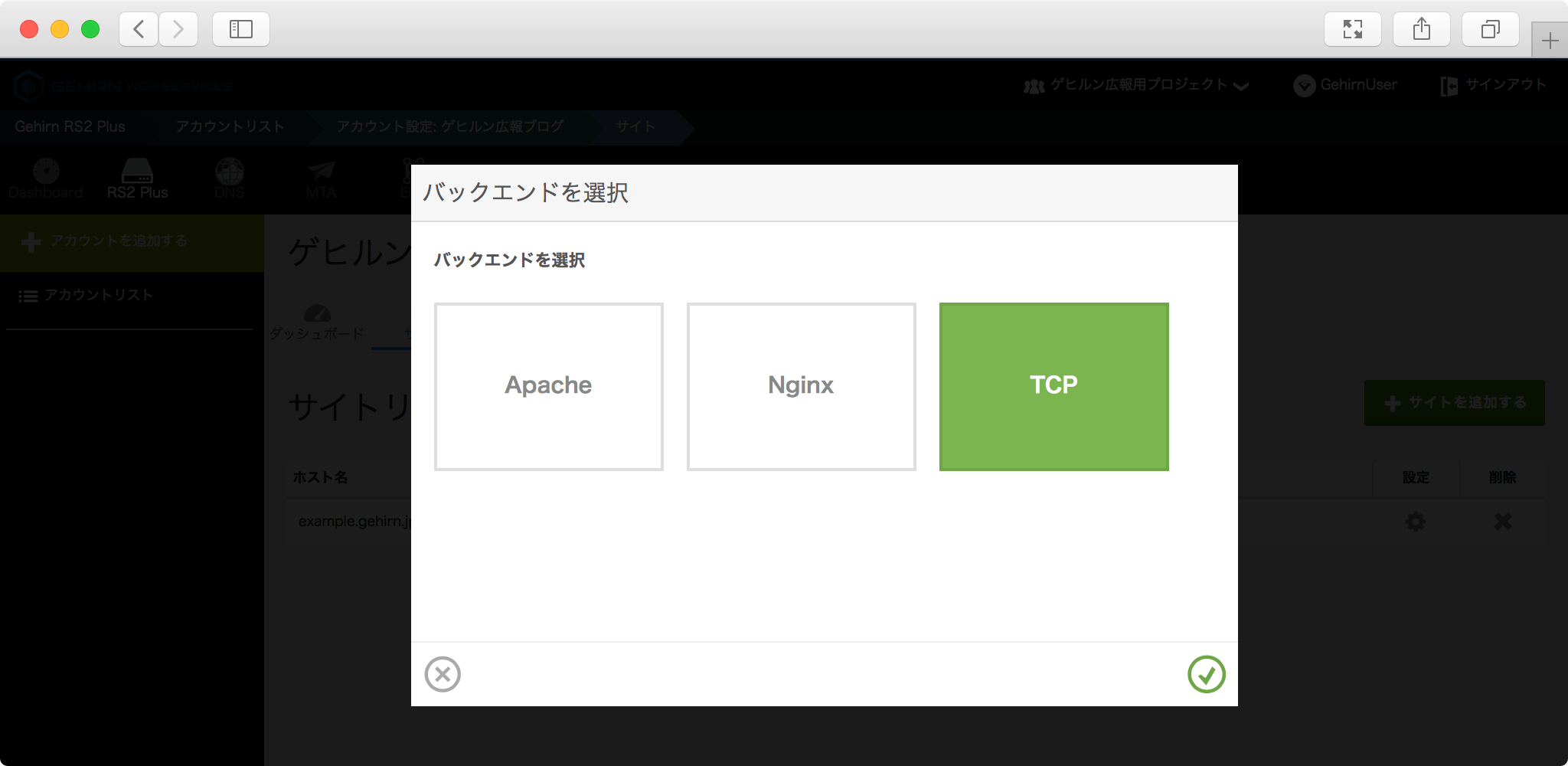
Task: Click the サイトを追加する button
Action: click(1454, 403)
